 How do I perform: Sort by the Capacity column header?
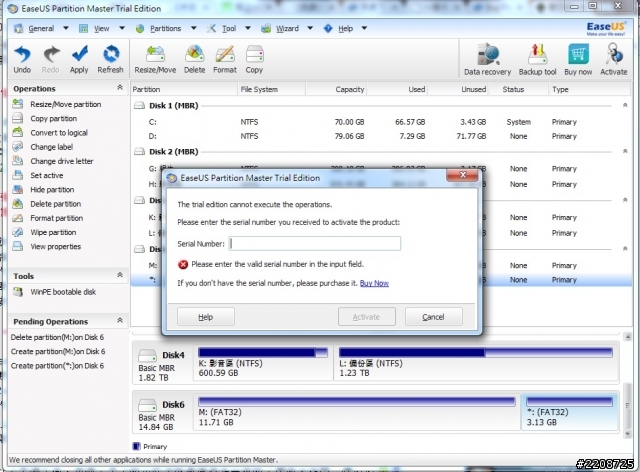pos(336,89)
